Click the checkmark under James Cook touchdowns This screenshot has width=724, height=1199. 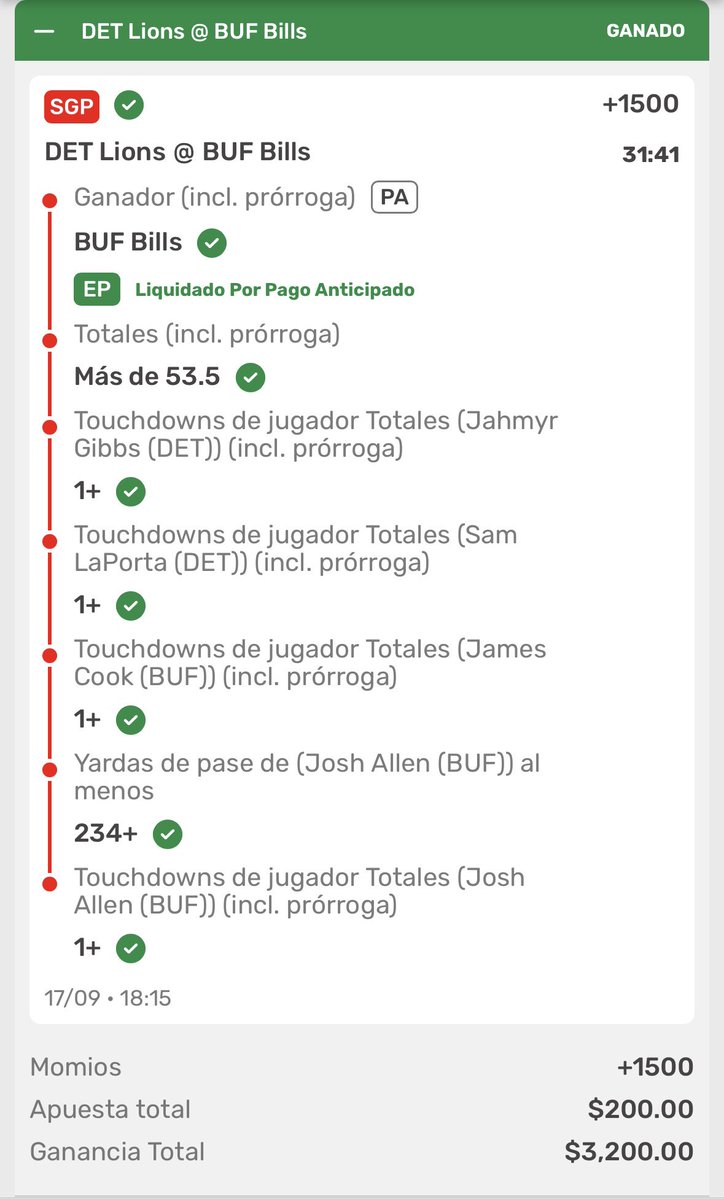131,720
